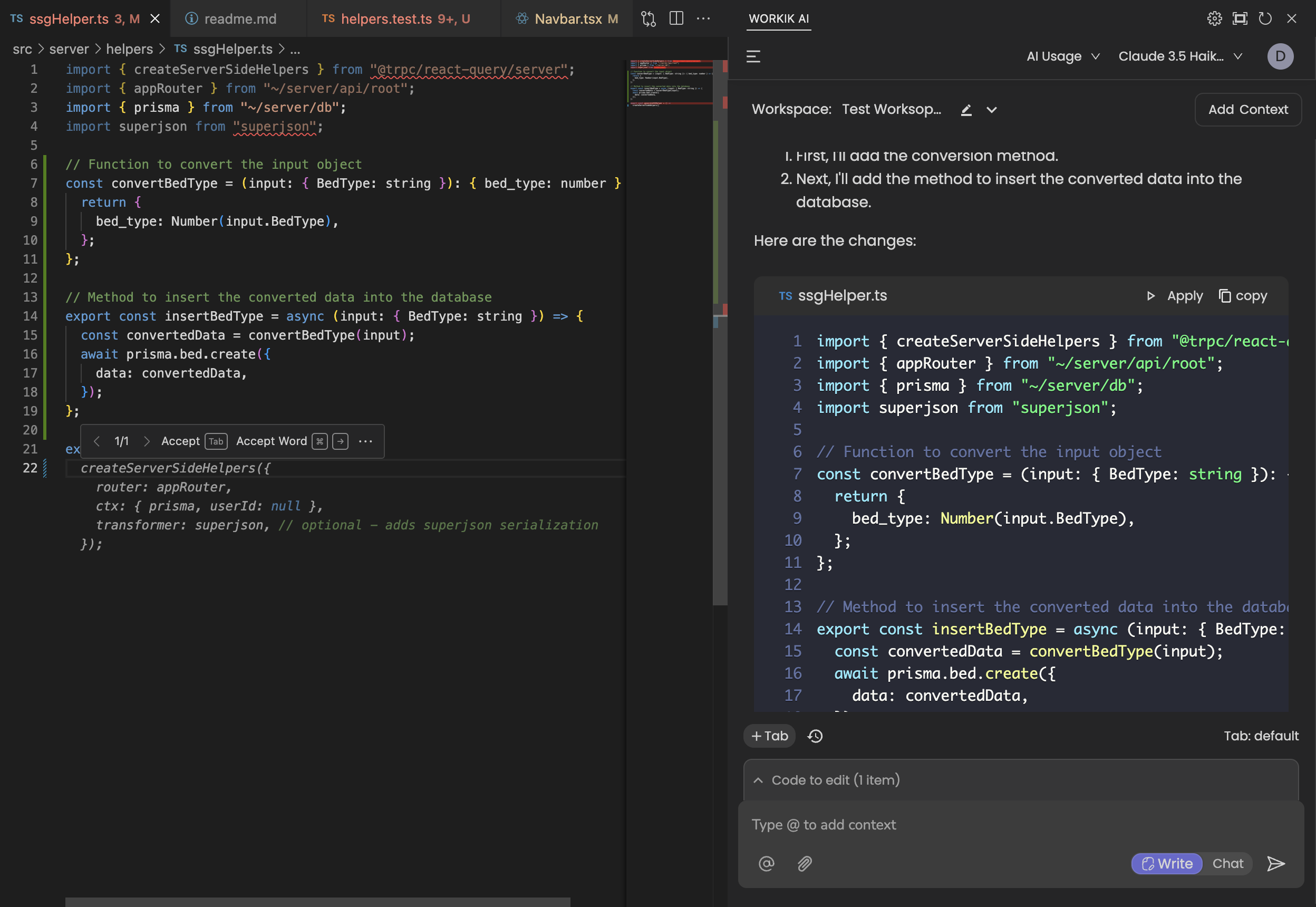Select the server breadcrumb
This screenshot has height=907, width=1316.
[69, 50]
